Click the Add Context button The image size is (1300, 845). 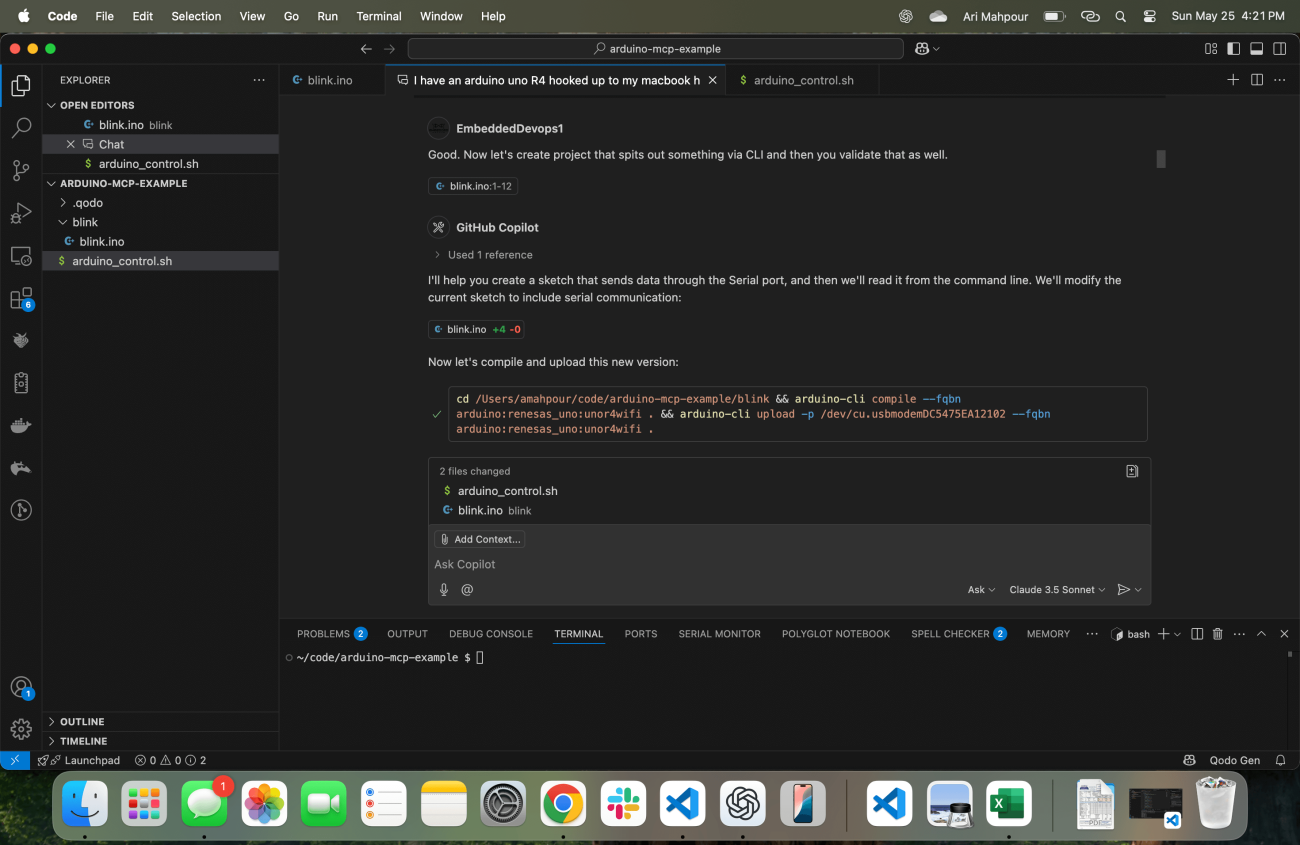pos(479,539)
